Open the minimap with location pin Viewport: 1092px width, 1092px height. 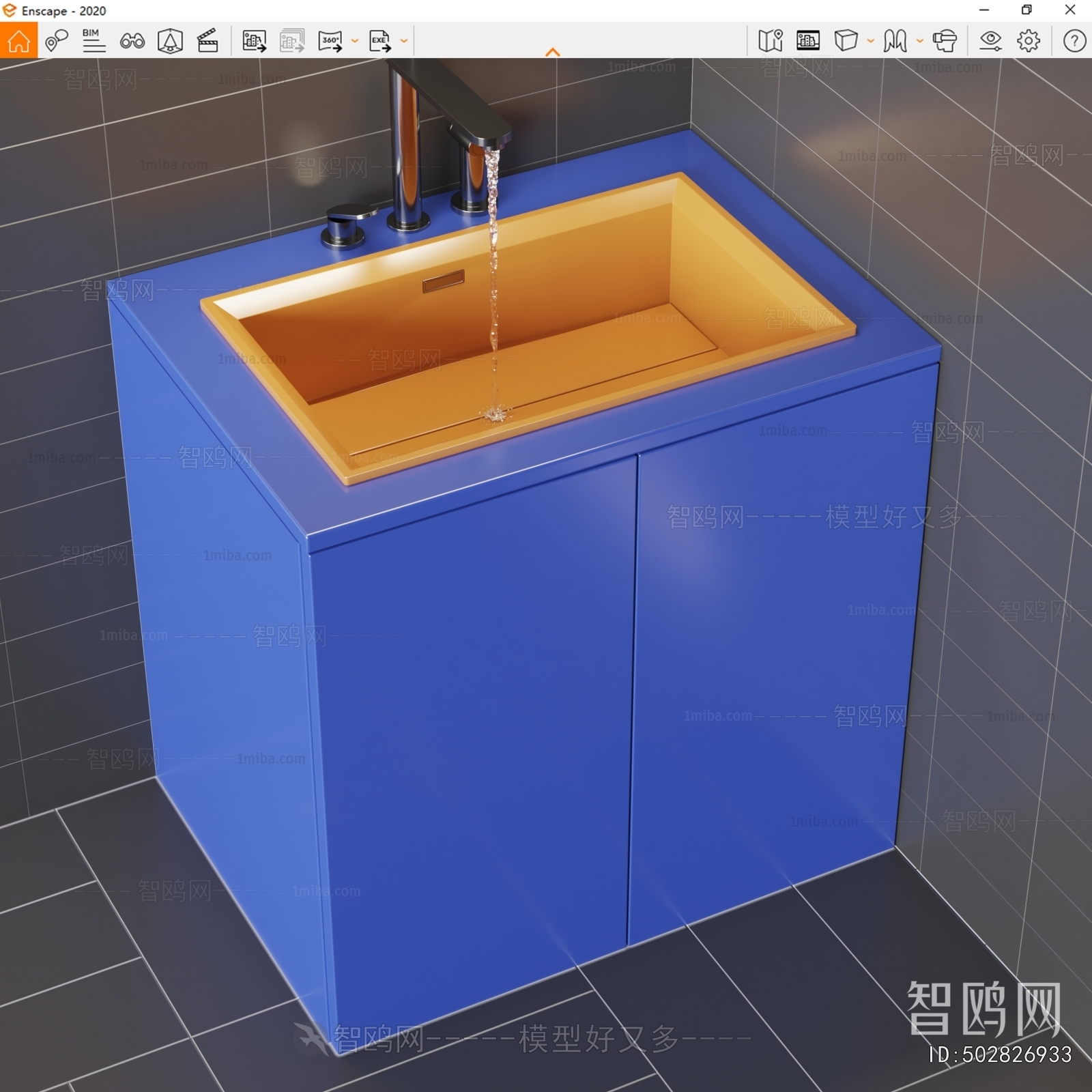[x=771, y=41]
